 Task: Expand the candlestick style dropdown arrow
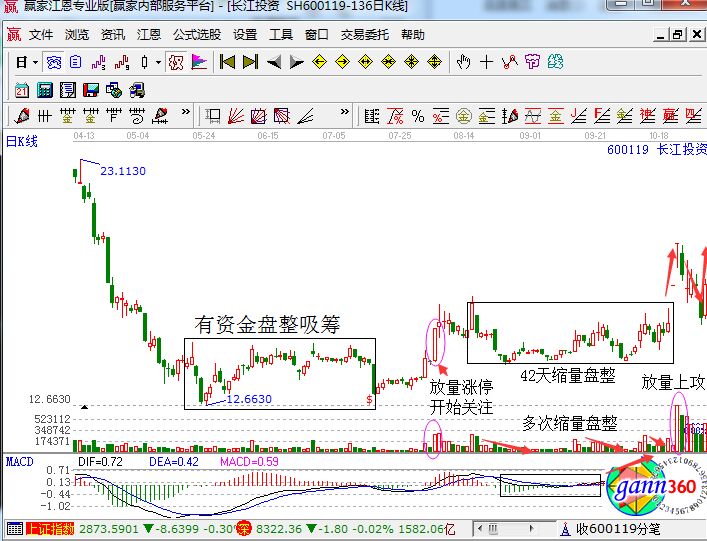pyautogui.click(x=156, y=62)
